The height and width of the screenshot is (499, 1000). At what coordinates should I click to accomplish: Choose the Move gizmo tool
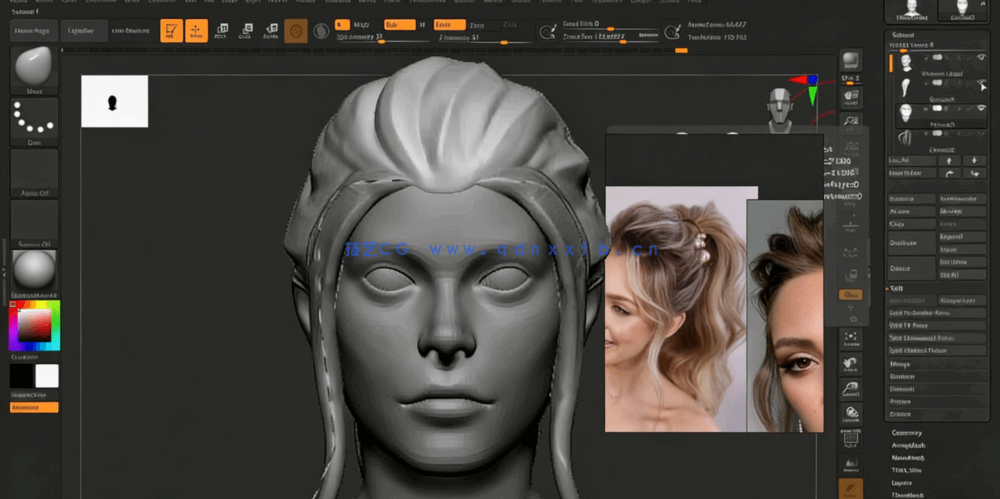221,31
